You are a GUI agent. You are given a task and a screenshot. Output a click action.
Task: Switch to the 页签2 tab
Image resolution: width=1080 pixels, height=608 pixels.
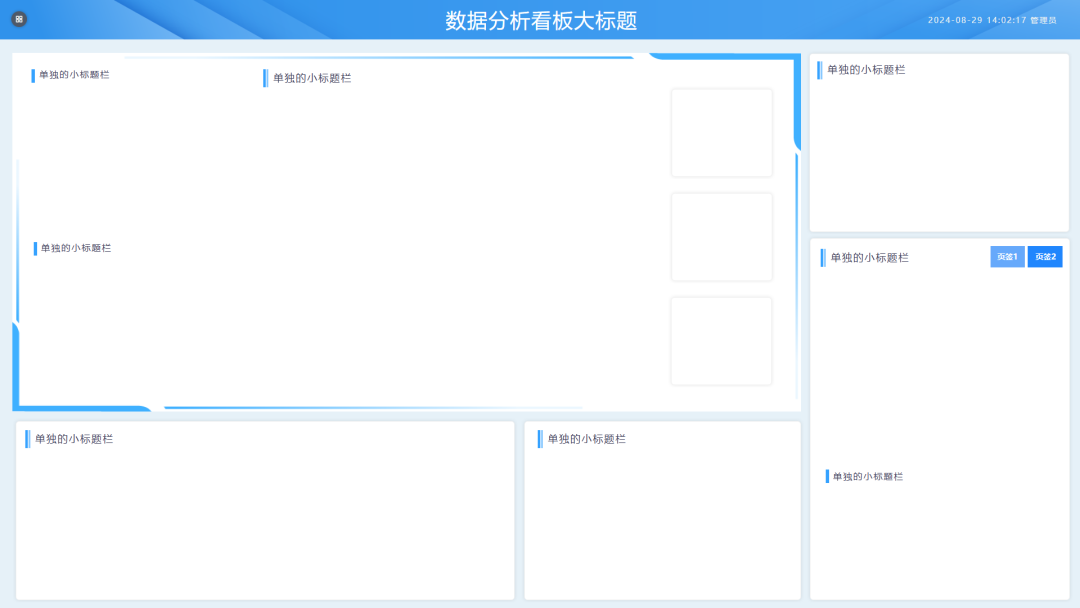click(1045, 257)
